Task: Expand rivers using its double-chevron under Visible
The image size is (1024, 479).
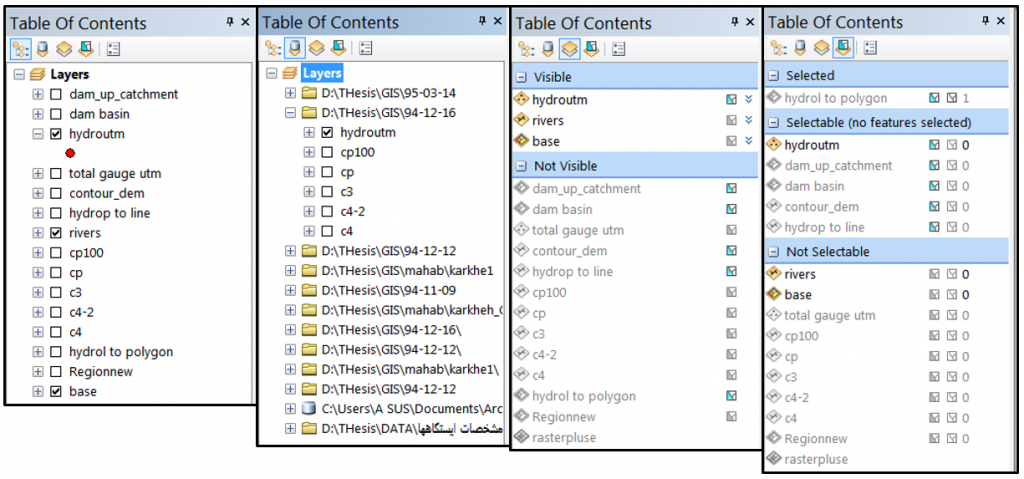Action: click(748, 121)
